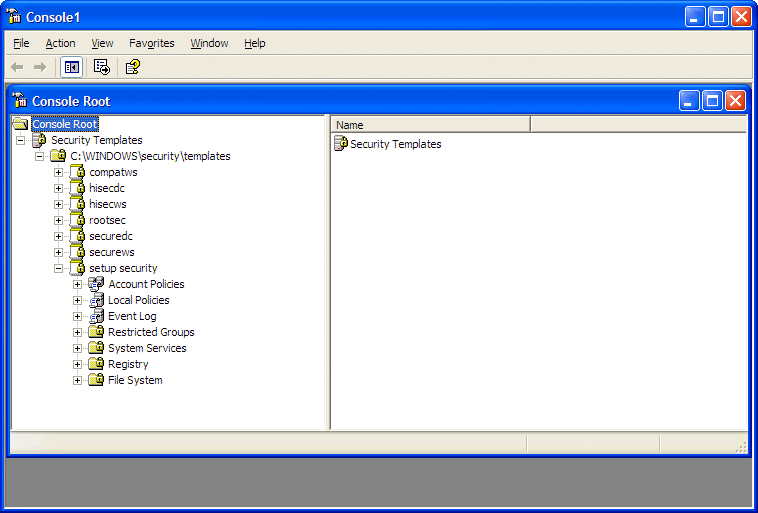
Task: Select Console Root label in tree
Action: coord(65,124)
